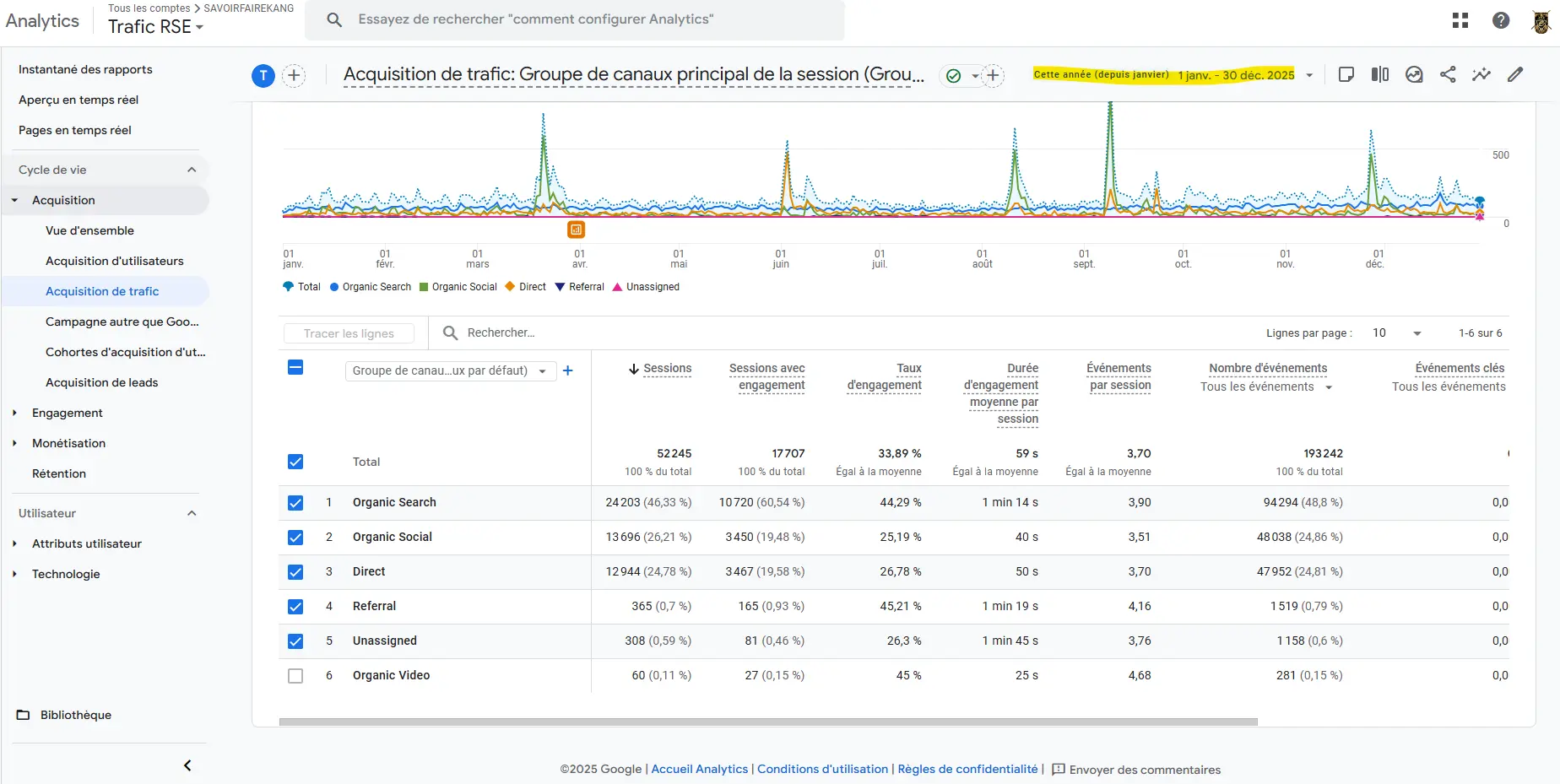Open the apps grid icon

pyautogui.click(x=1460, y=20)
